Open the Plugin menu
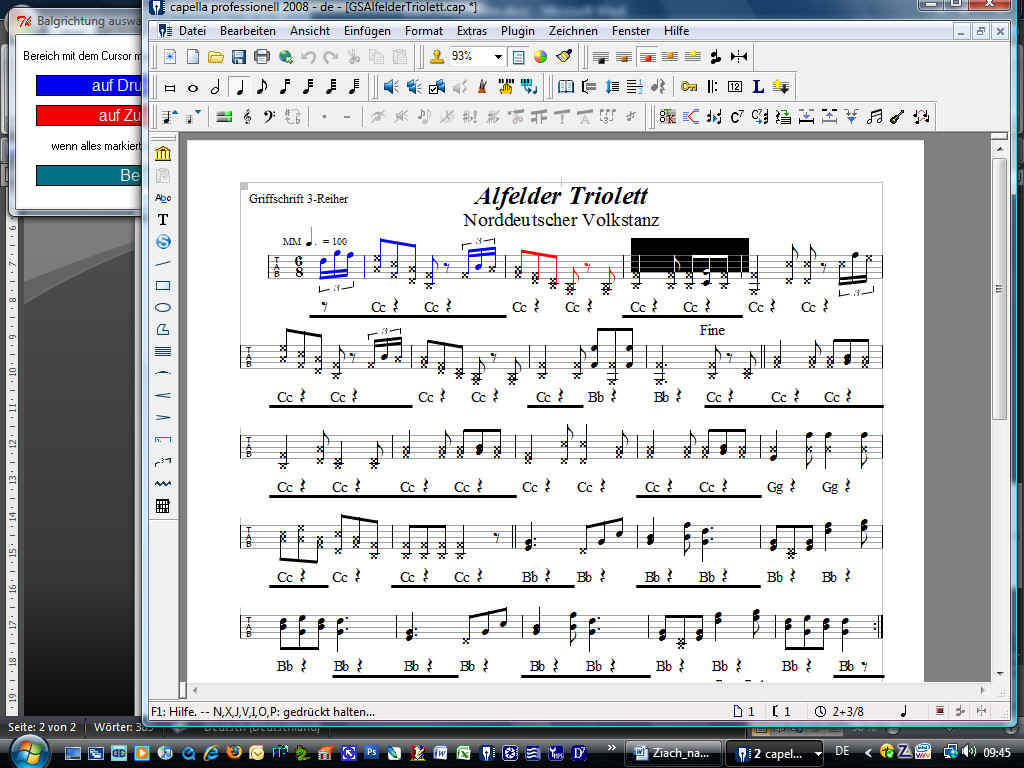 point(517,31)
